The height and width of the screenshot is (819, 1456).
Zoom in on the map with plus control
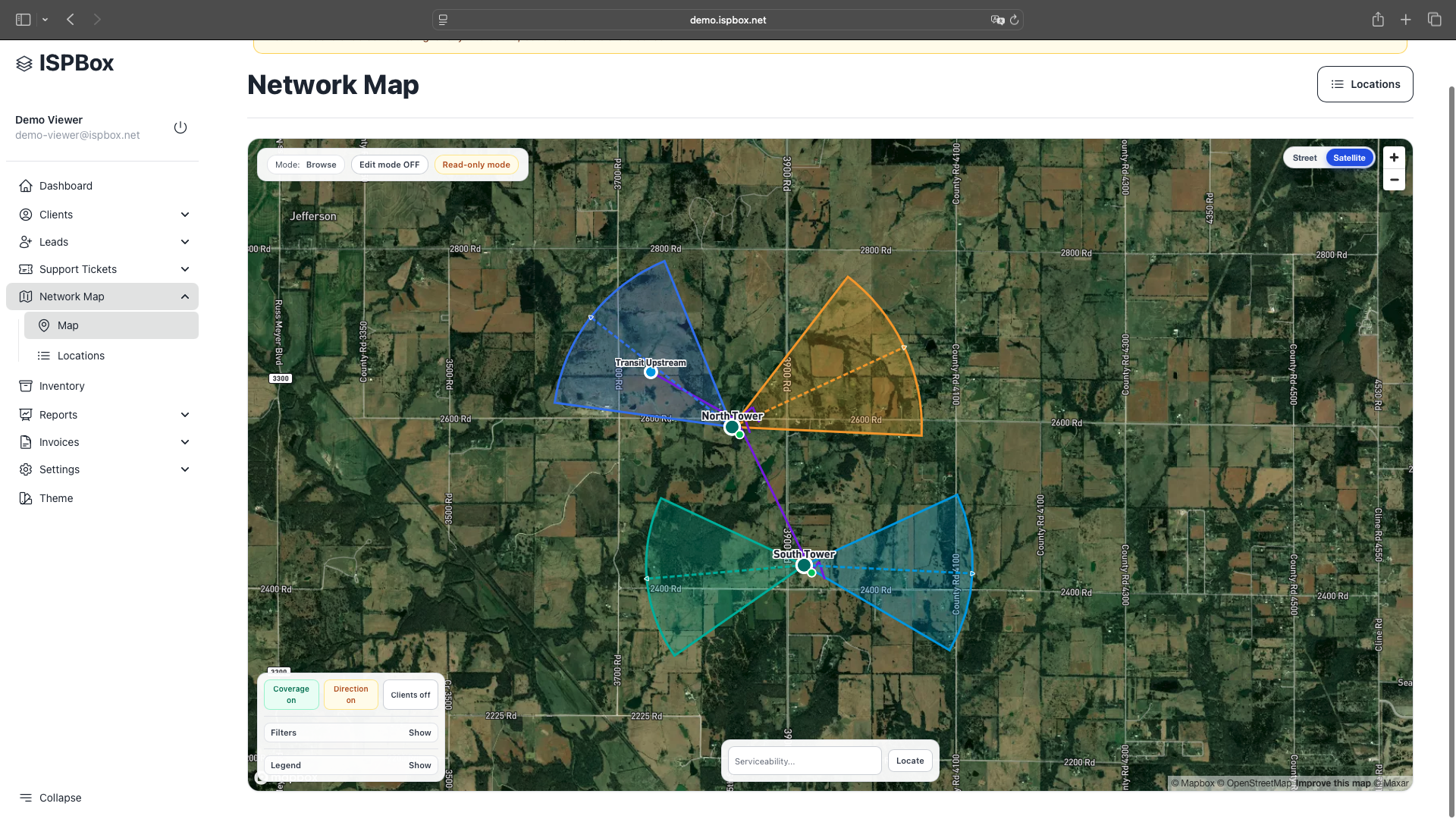(x=1395, y=157)
